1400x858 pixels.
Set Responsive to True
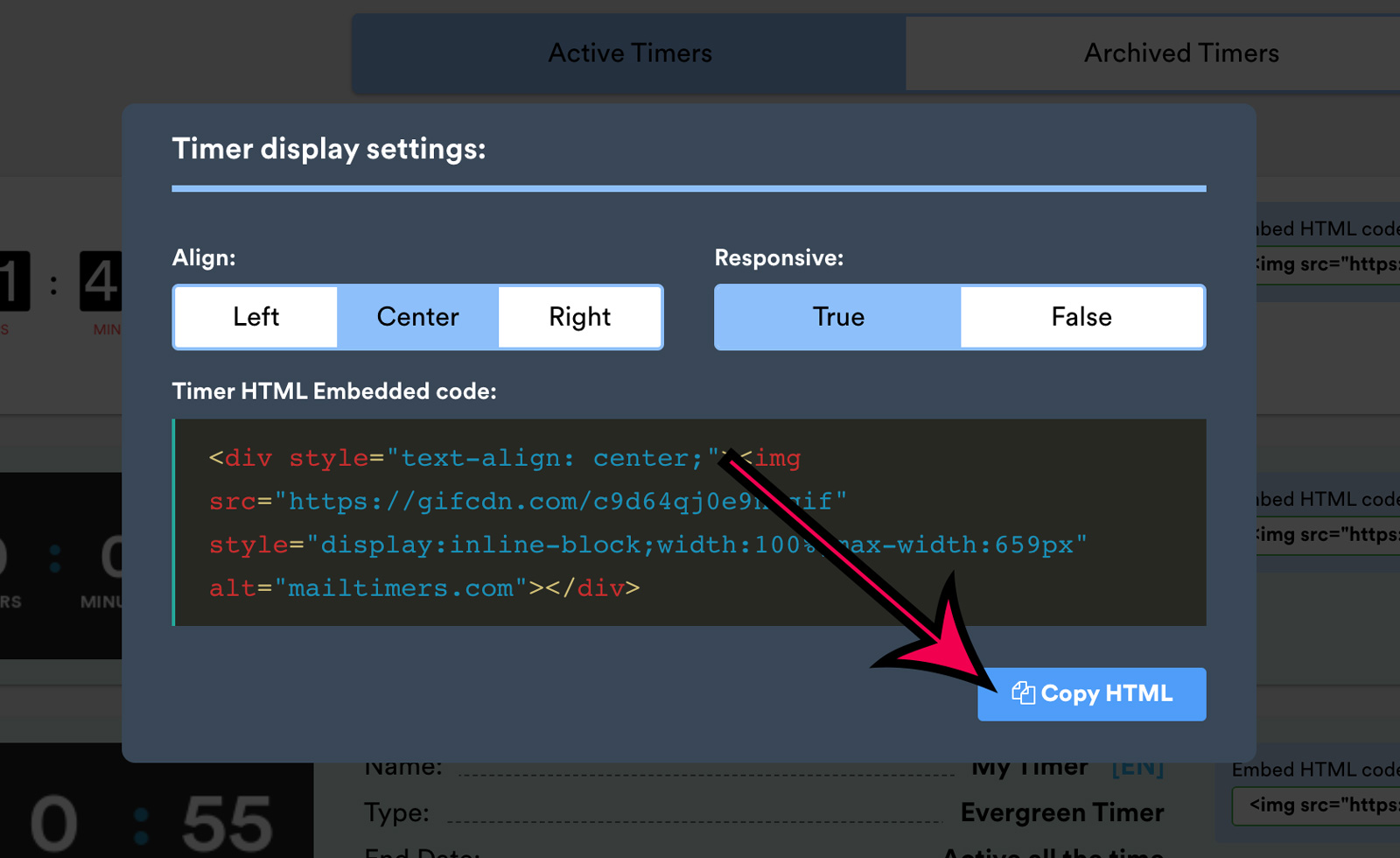(x=837, y=317)
